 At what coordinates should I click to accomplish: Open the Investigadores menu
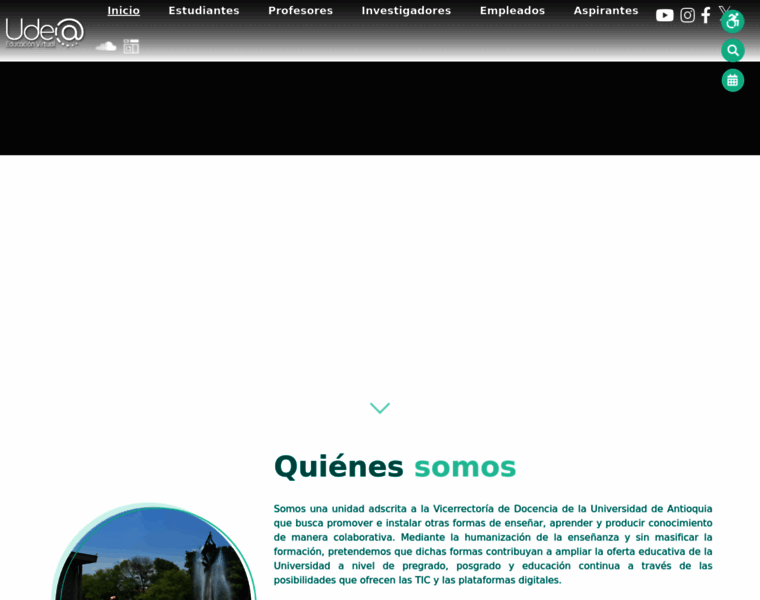click(406, 10)
